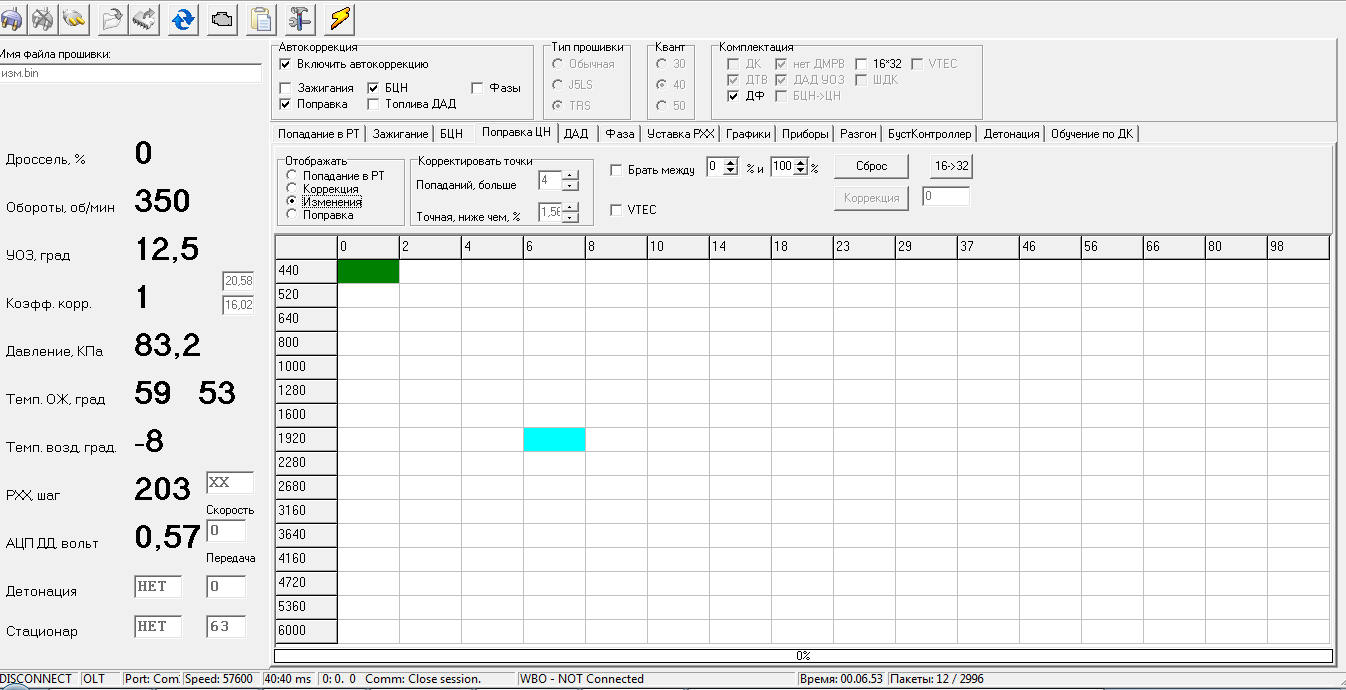The height and width of the screenshot is (690, 1346).
Task: Toggle 'Включить автокоррекцию' checkbox
Action: pyautogui.click(x=286, y=64)
